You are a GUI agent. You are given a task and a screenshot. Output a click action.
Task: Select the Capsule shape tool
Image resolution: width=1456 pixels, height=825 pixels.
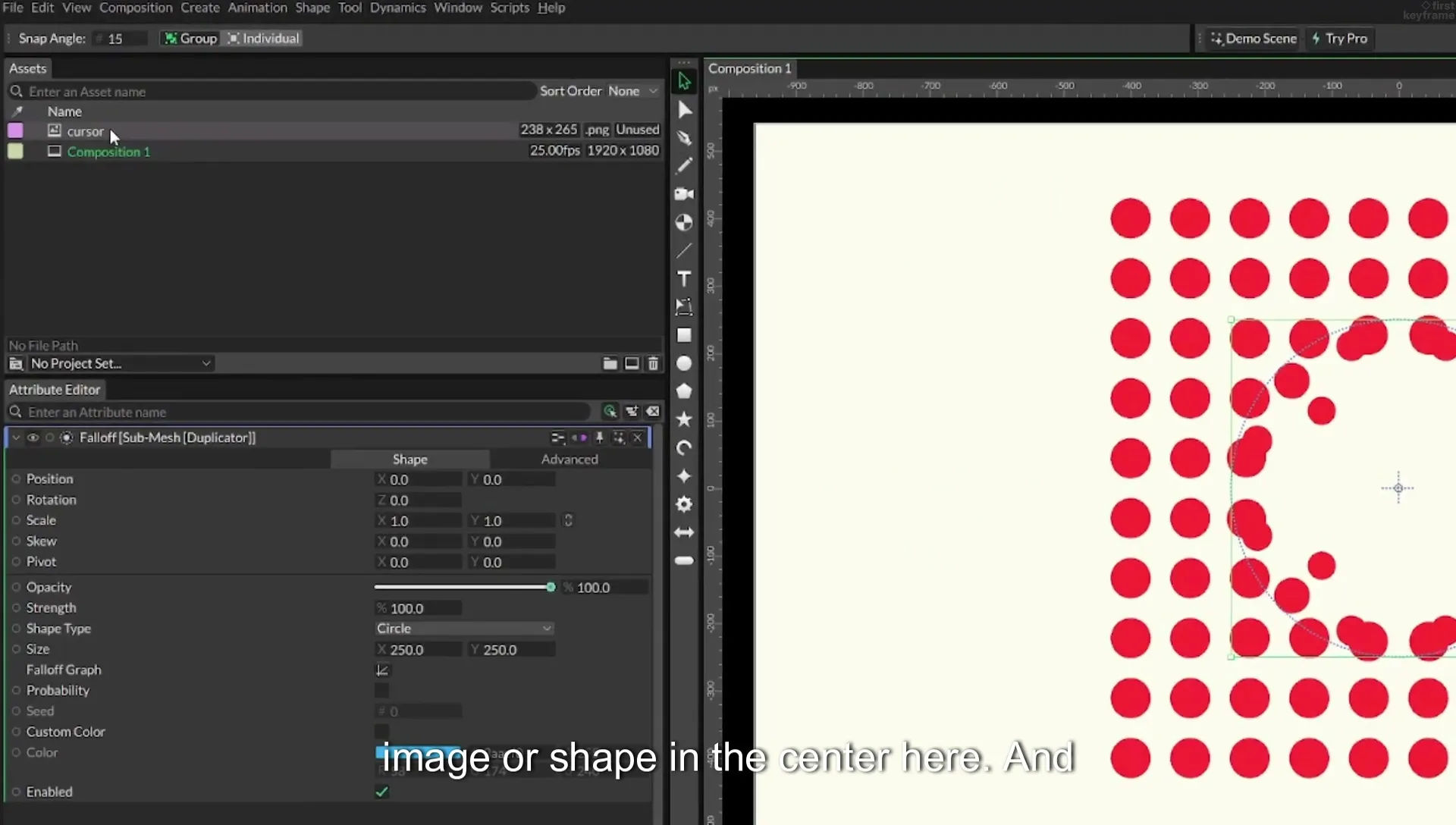(x=684, y=560)
